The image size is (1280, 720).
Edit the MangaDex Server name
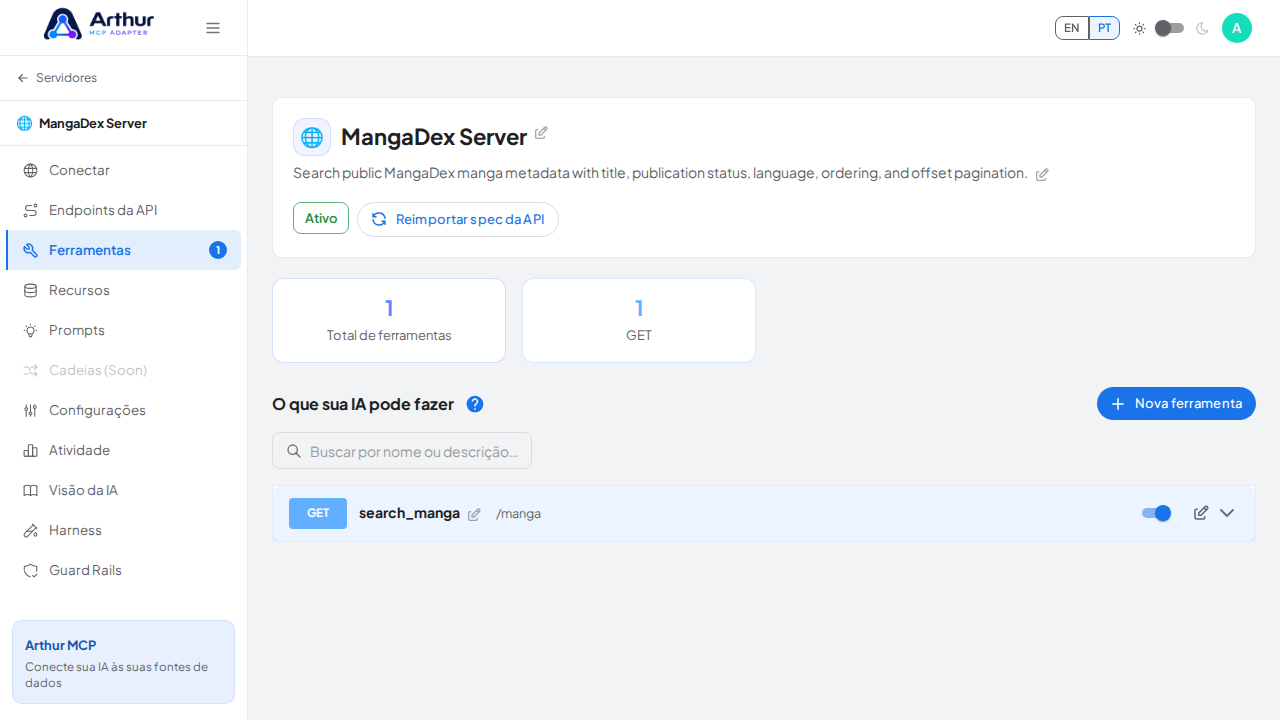pos(541,133)
